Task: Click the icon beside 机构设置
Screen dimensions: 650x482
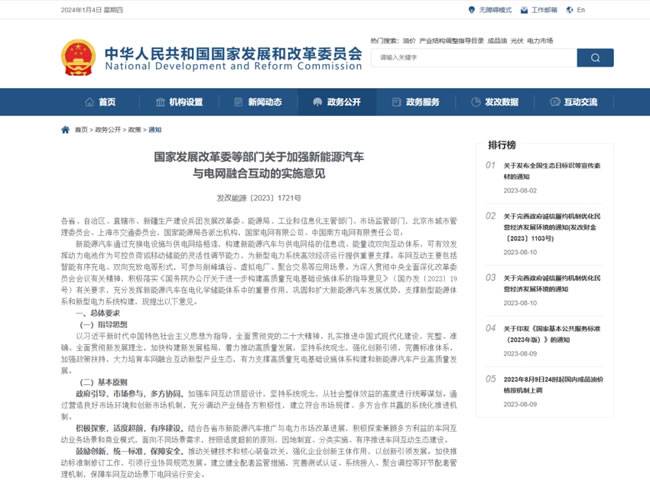Action: (x=159, y=102)
